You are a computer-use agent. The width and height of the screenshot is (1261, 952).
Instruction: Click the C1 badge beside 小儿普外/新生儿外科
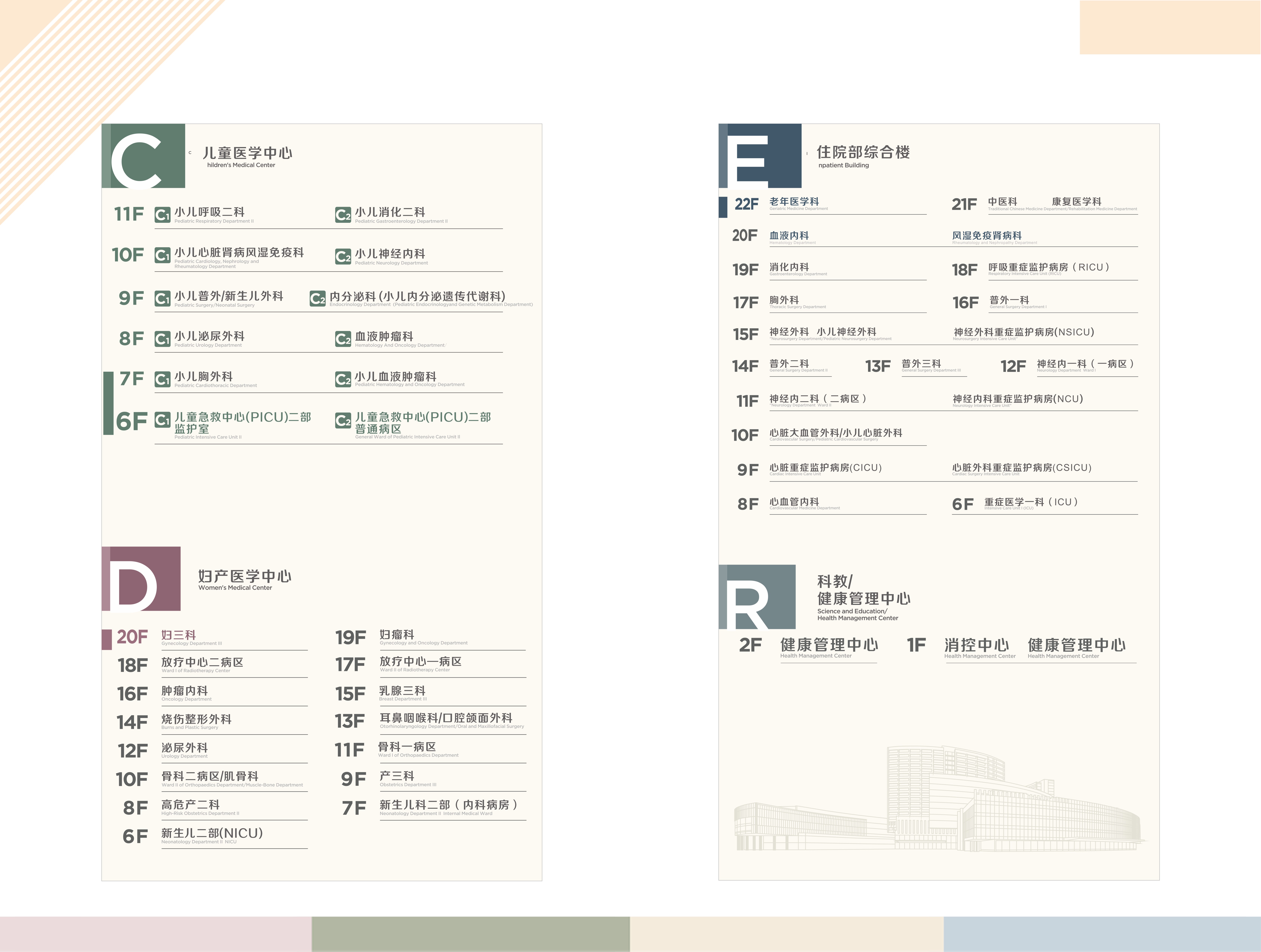tap(162, 299)
